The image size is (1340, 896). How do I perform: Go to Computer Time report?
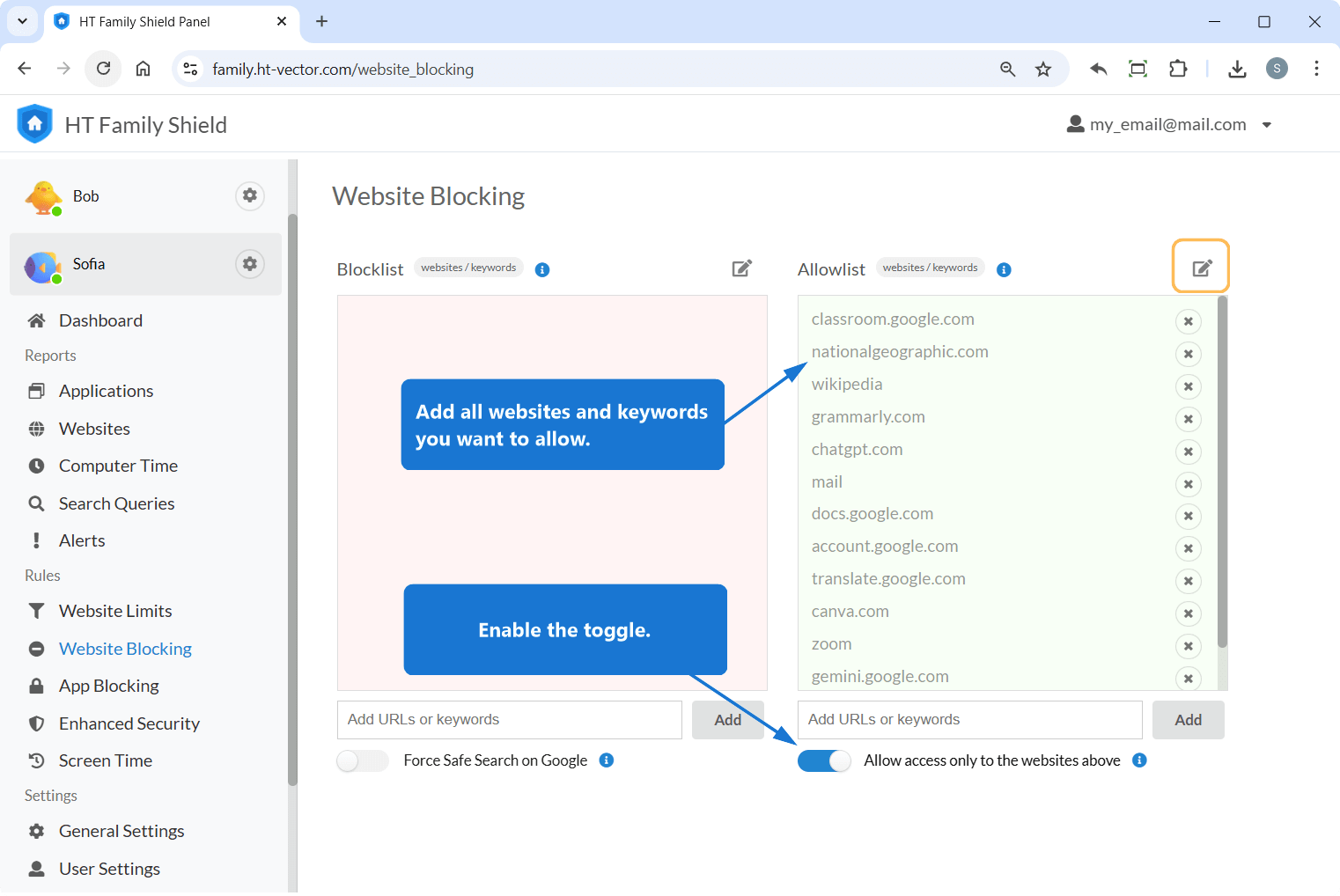pos(118,466)
